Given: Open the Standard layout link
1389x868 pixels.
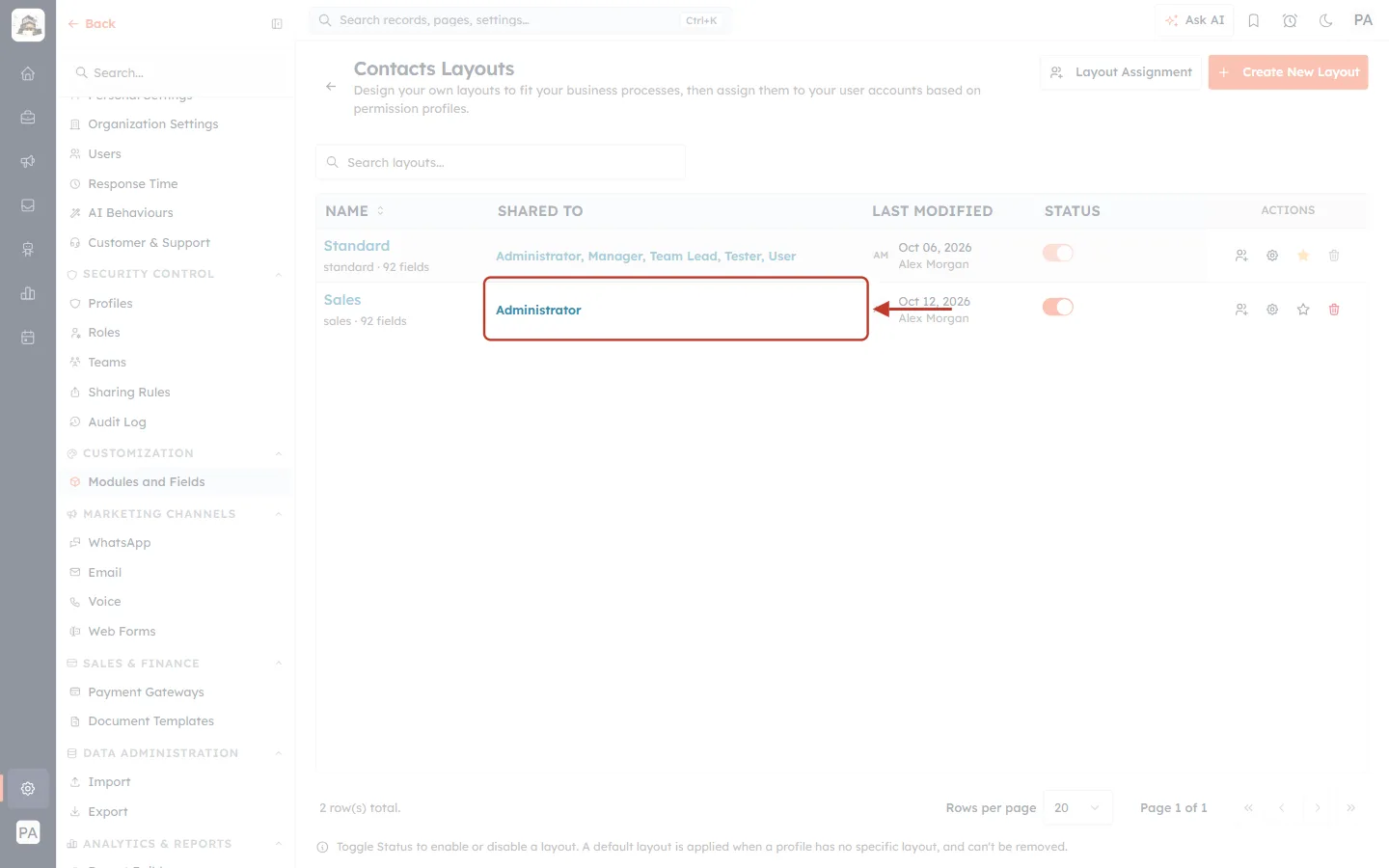Looking at the screenshot, I should [x=357, y=246].
